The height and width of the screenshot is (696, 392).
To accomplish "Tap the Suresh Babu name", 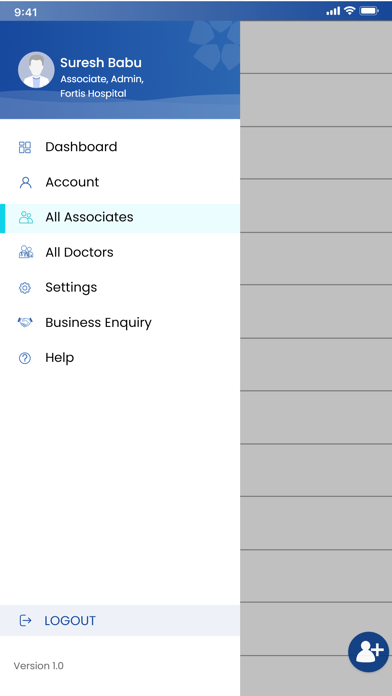I will (x=101, y=63).
